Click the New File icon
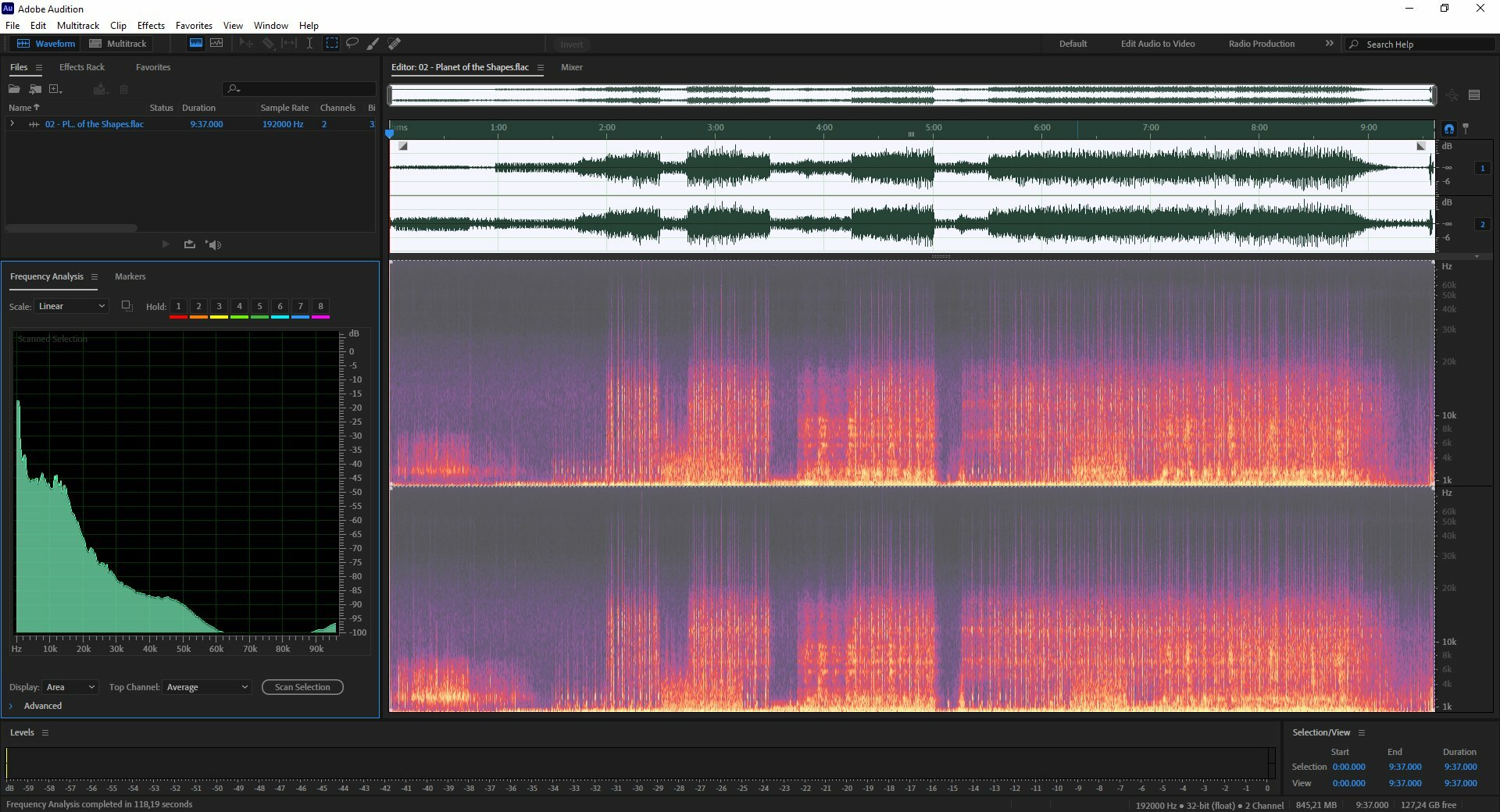Viewport: 1500px width, 812px height. tap(55, 89)
